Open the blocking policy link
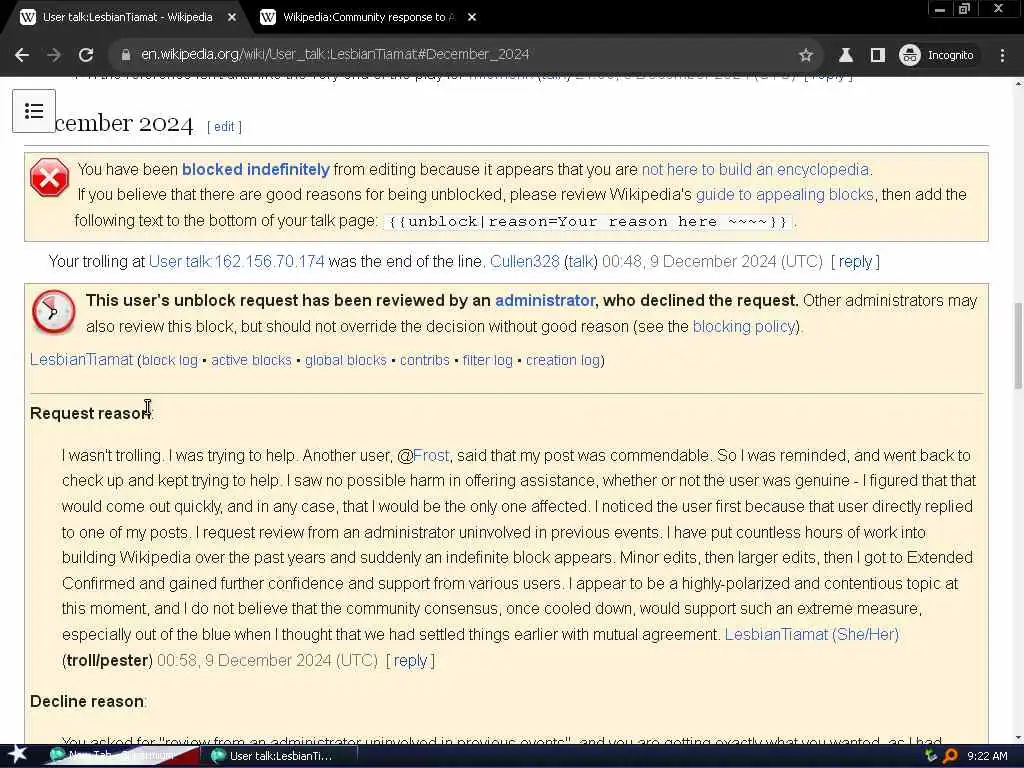 744,327
